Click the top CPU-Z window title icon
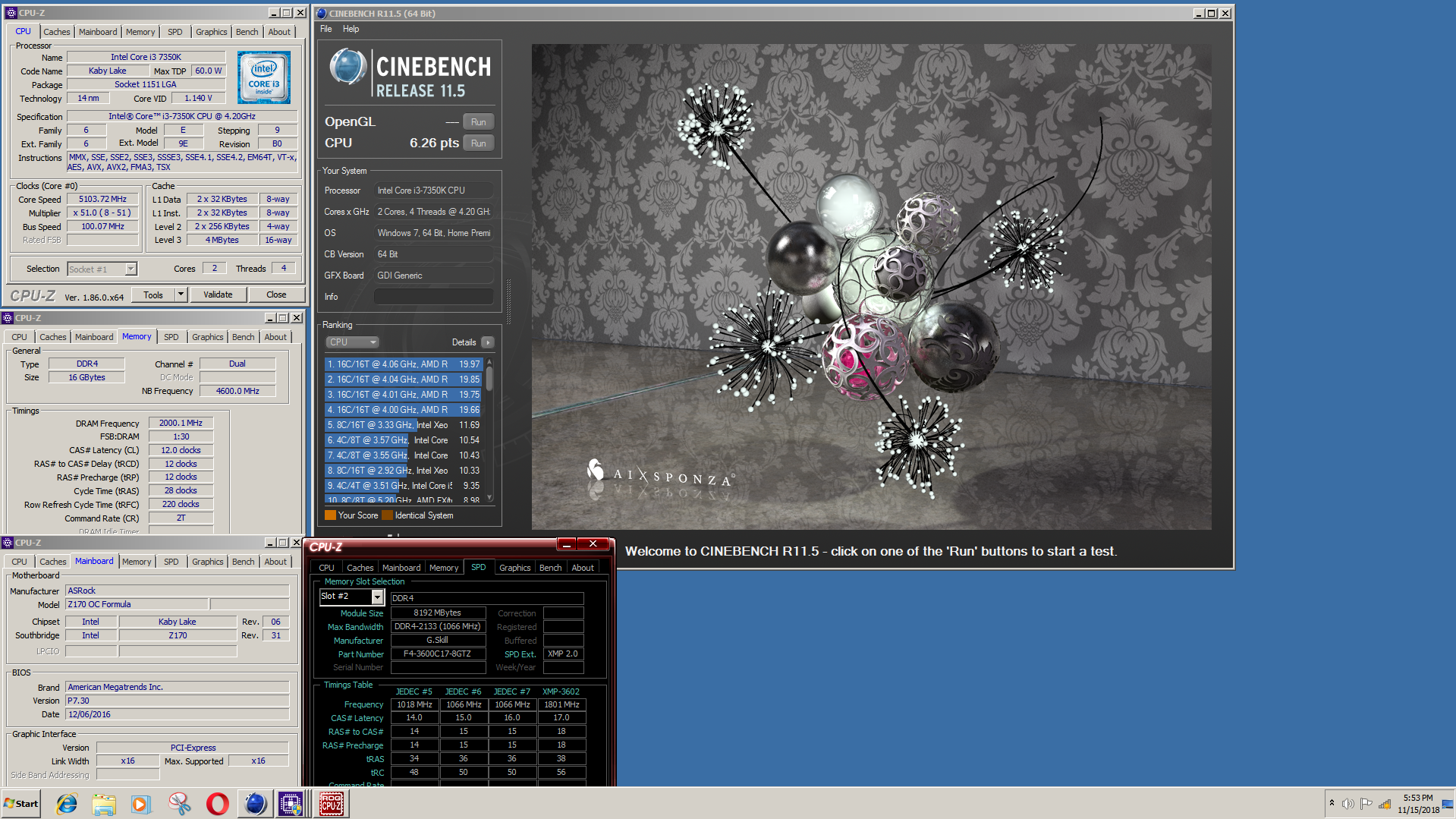This screenshot has height=819, width=1456. tap(11, 13)
